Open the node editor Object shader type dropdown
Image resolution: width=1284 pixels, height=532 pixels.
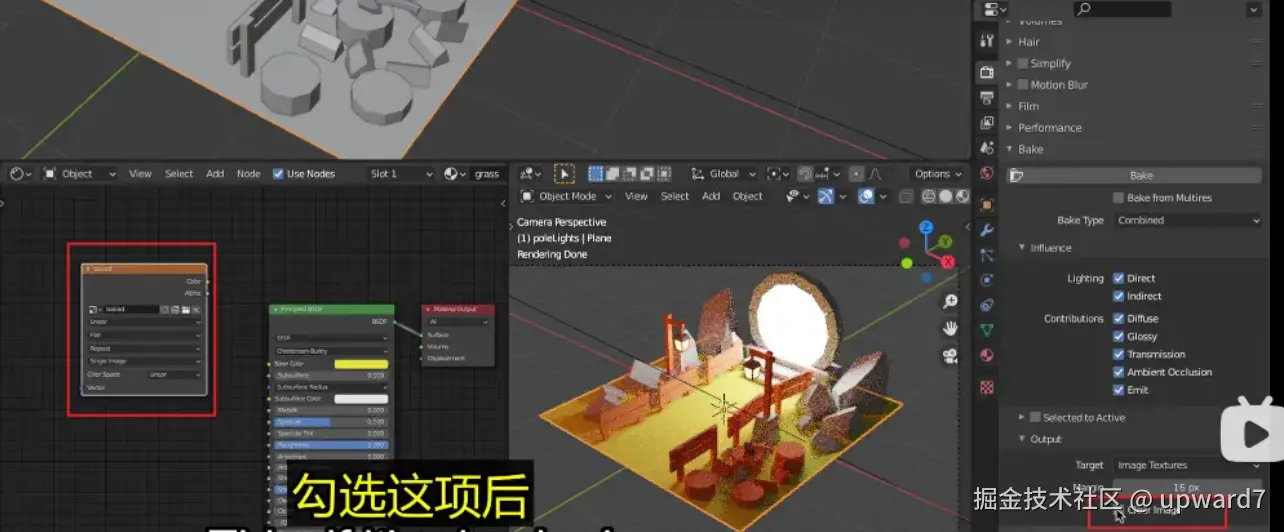[80, 174]
